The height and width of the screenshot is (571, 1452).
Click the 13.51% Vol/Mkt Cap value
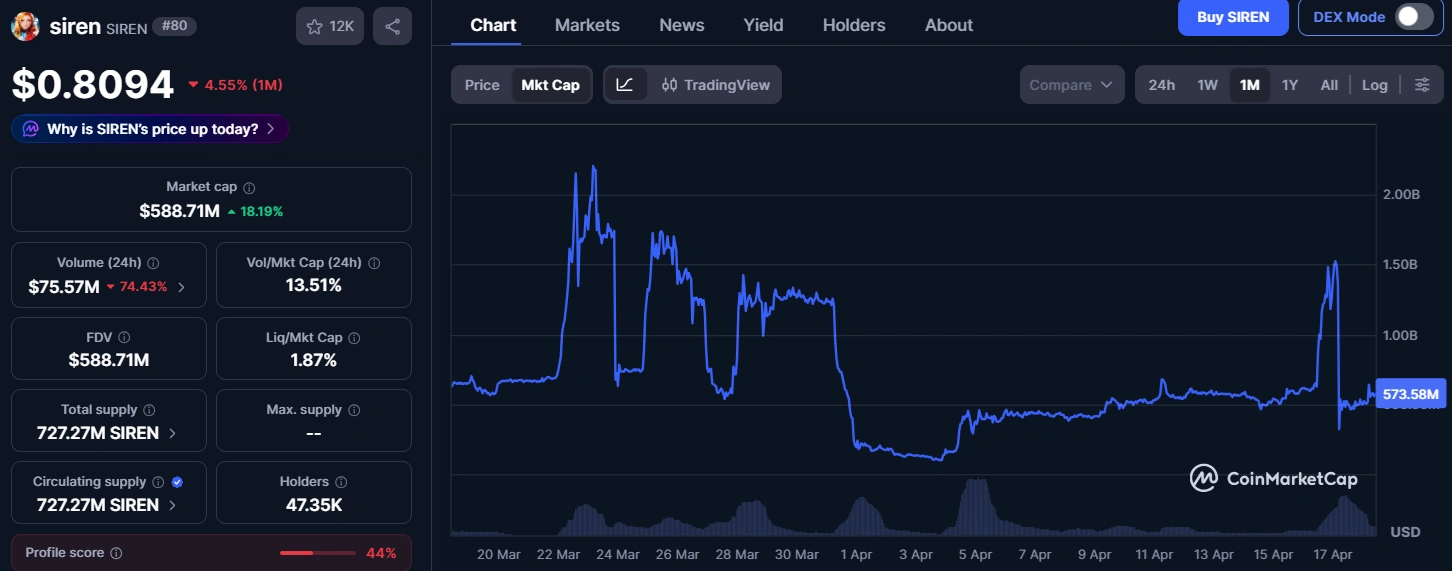314,285
